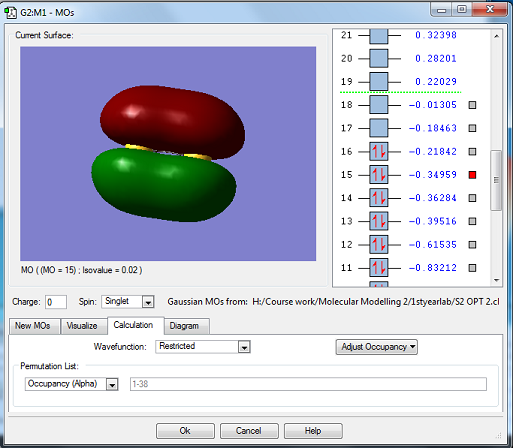
Task: Toggle the red surface marker for MO 15
Action: click(x=472, y=175)
